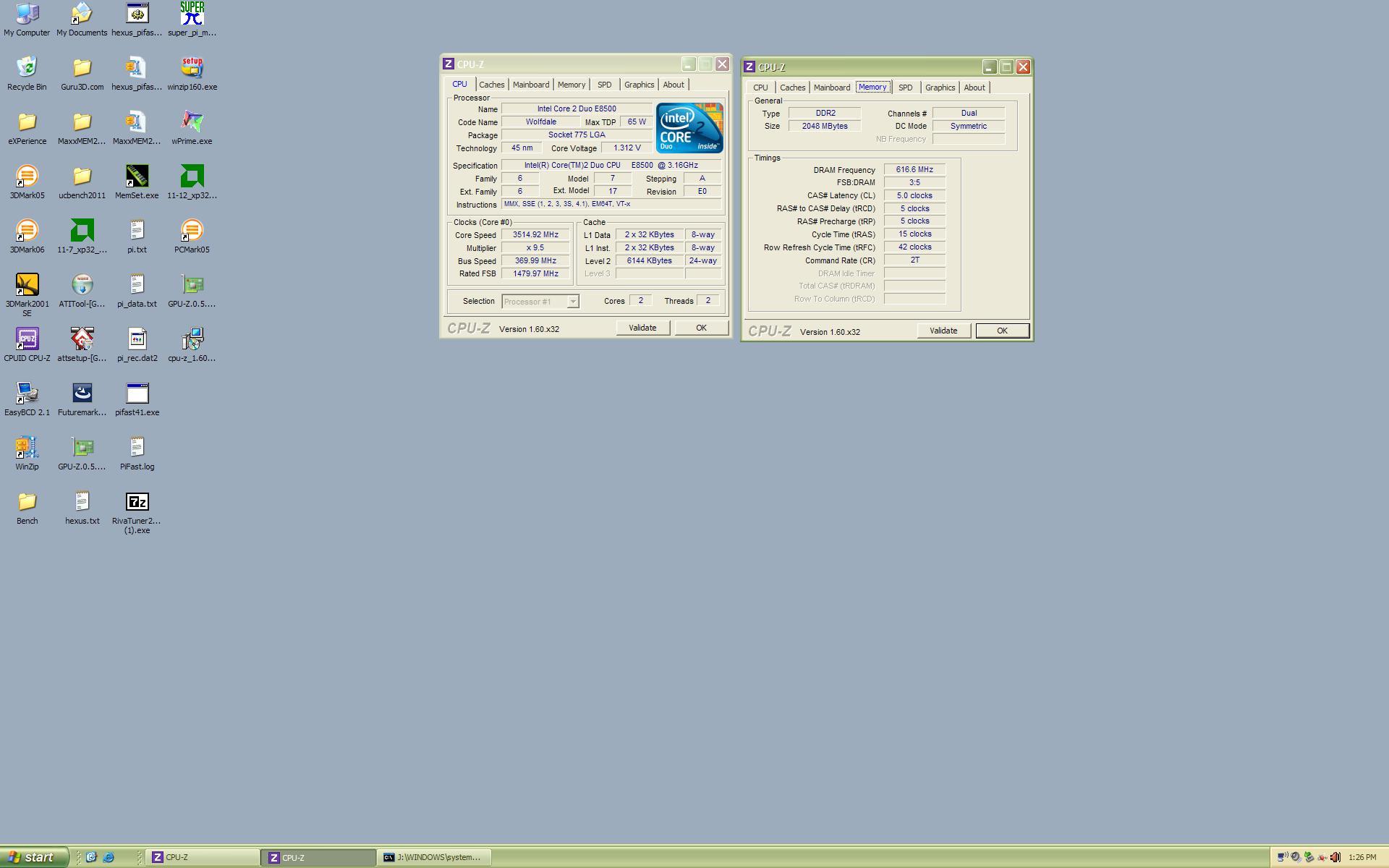This screenshot has width=1389, height=868.
Task: Open the Windows Start menu
Action: [x=34, y=857]
